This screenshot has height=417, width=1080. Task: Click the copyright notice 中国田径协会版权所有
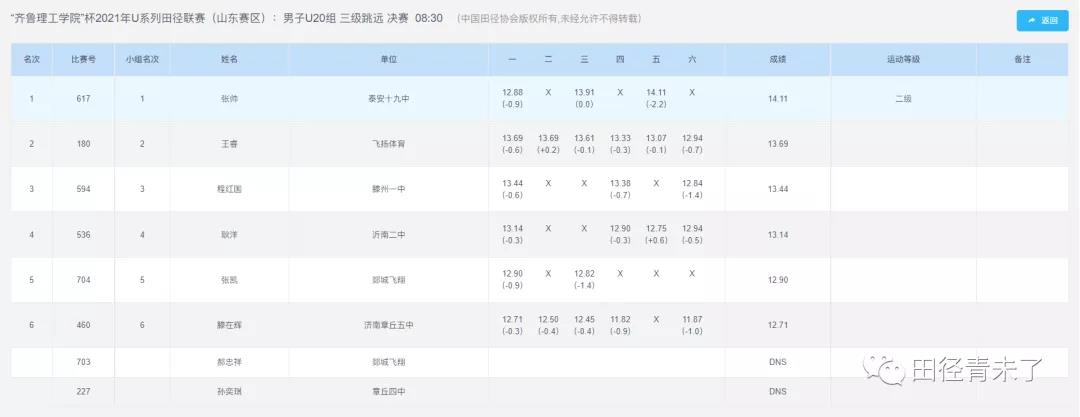(549, 19)
